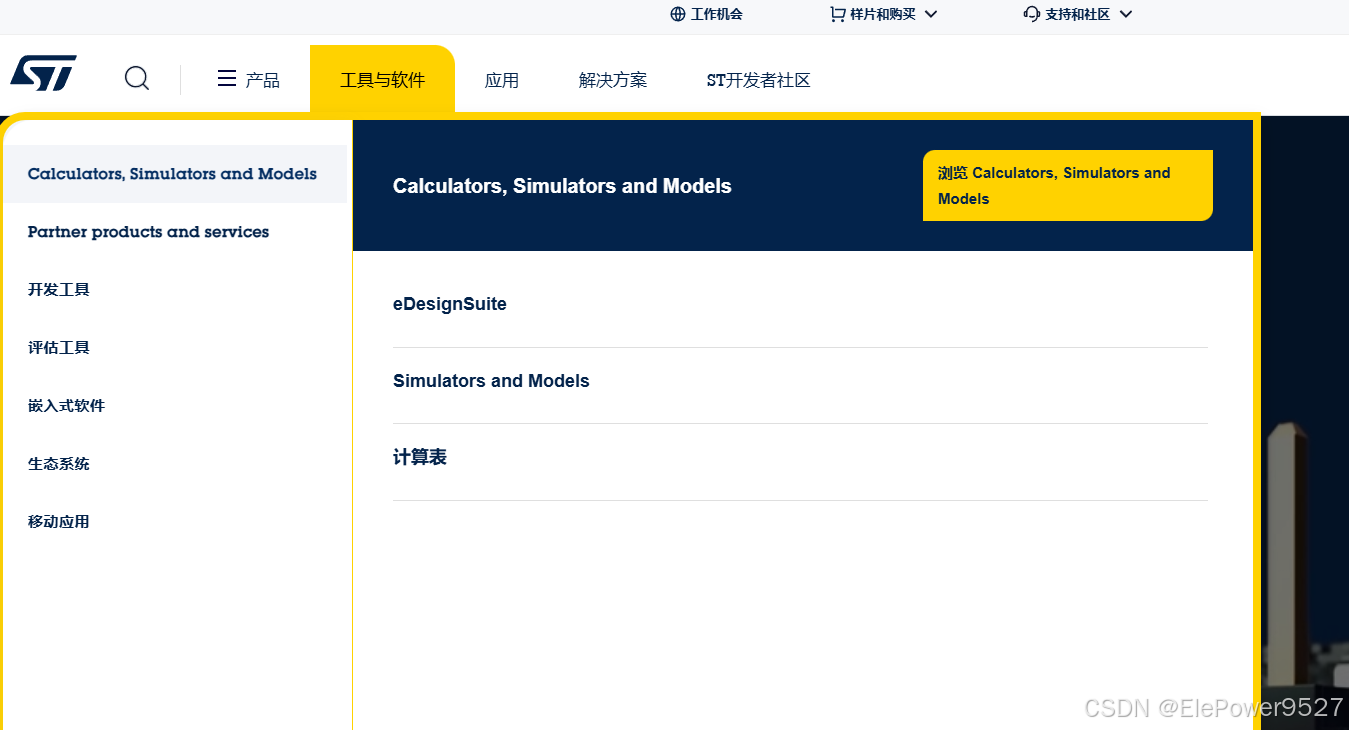Click the ST logo

[x=43, y=73]
